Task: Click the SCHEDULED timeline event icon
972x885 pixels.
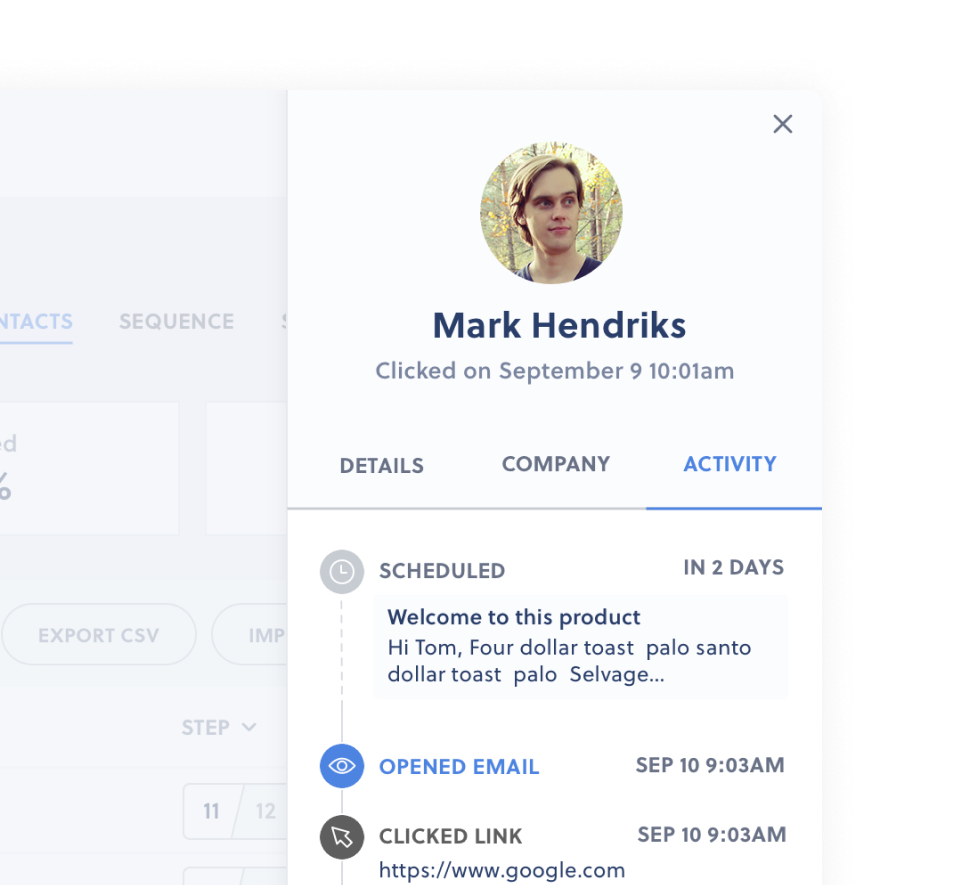Action: [x=341, y=571]
